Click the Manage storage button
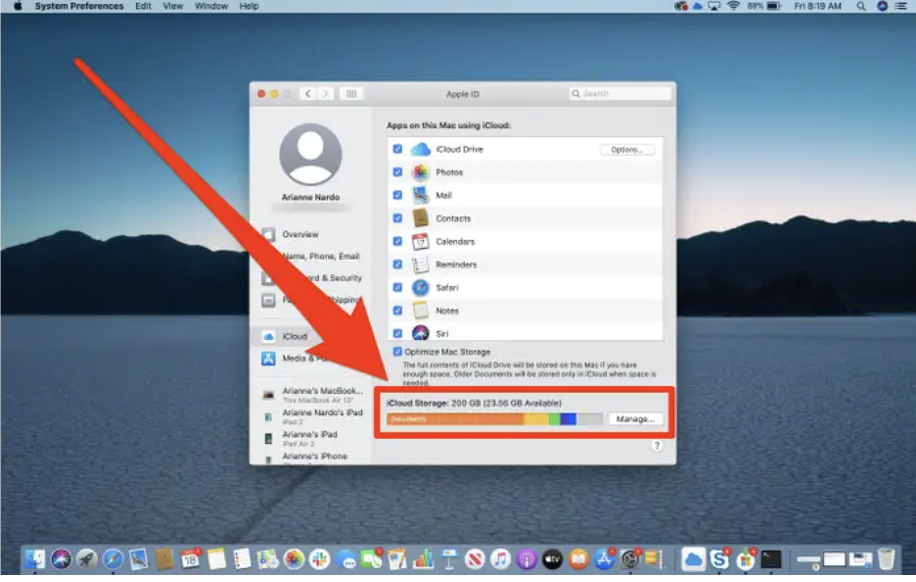This screenshot has width=916, height=582. click(x=635, y=419)
